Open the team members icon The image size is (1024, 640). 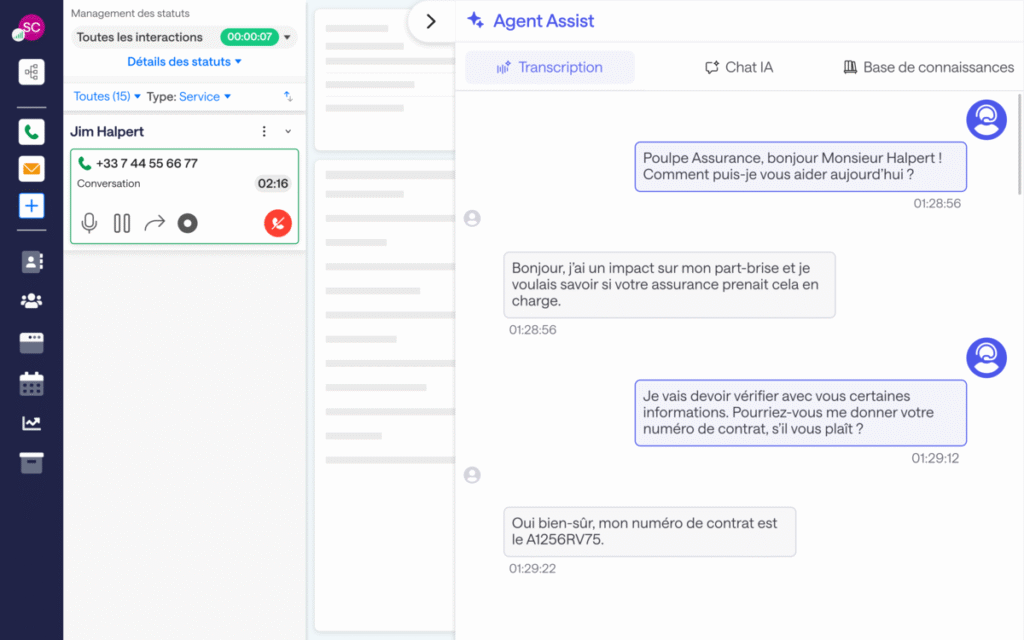click(32, 300)
